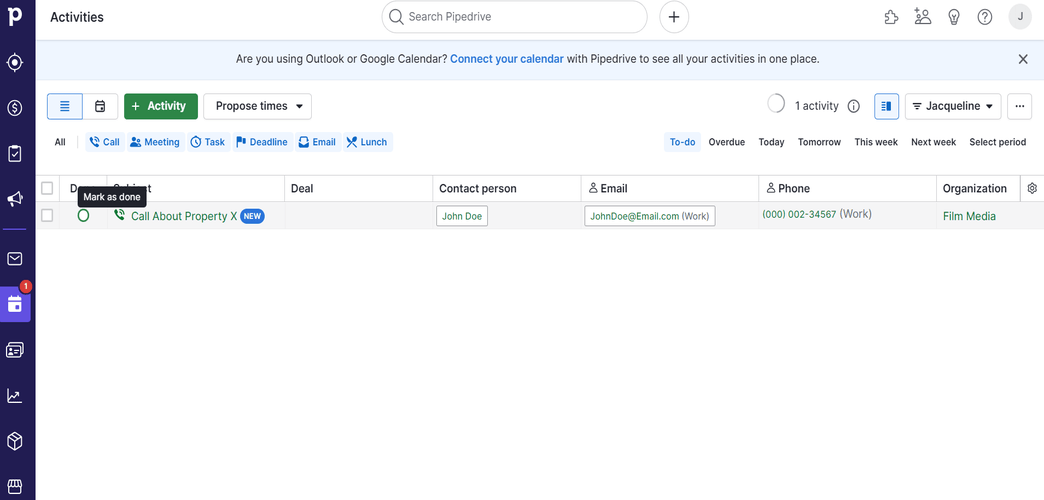Screen dimensions: 1044x500
Task: Open Campaigns megaphone icon in sidebar
Action: pyautogui.click(x=15, y=198)
